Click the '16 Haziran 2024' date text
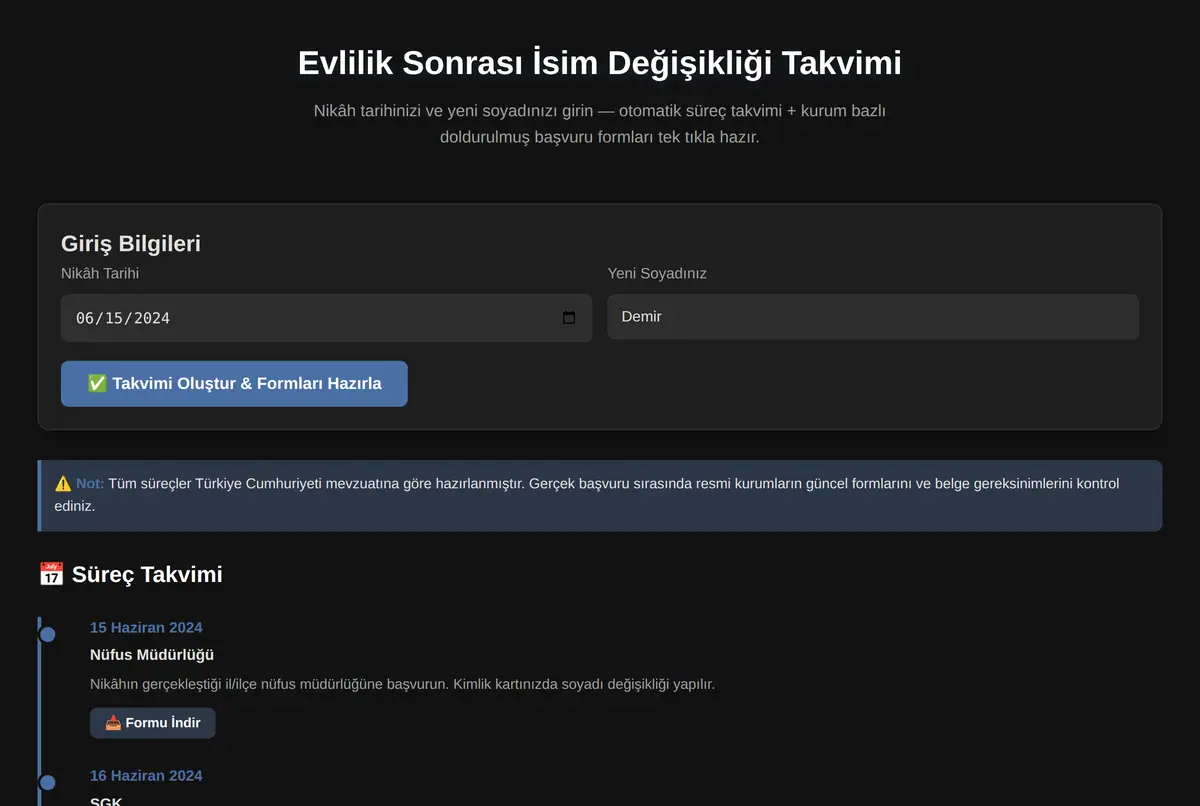This screenshot has width=1200, height=806. (146, 776)
